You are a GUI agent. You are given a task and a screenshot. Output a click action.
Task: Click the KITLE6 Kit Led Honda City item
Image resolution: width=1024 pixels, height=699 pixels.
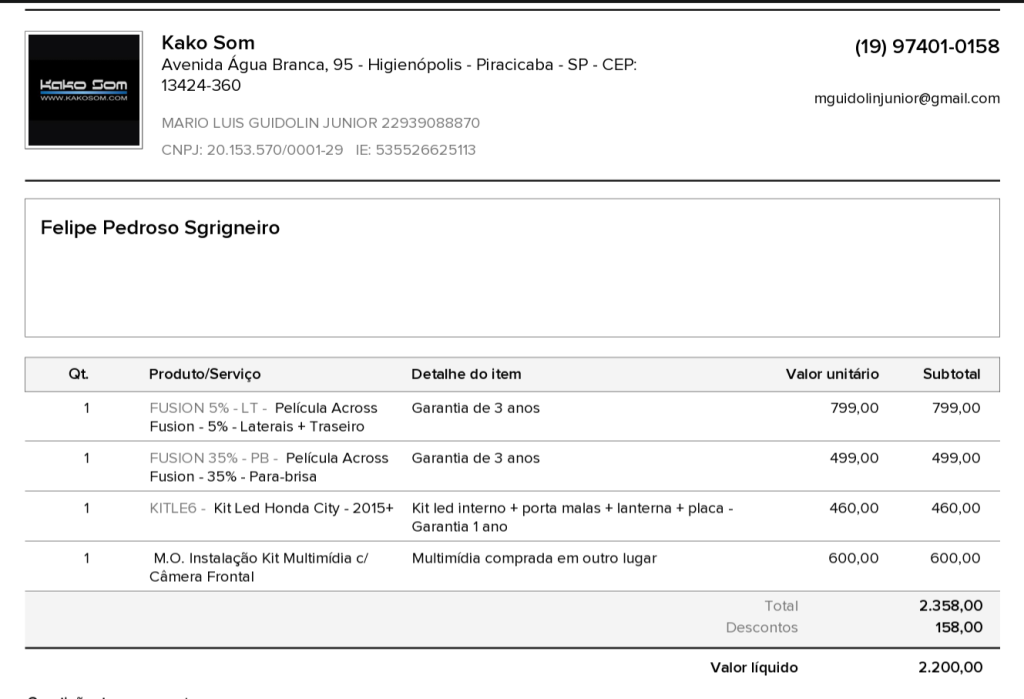(272, 508)
